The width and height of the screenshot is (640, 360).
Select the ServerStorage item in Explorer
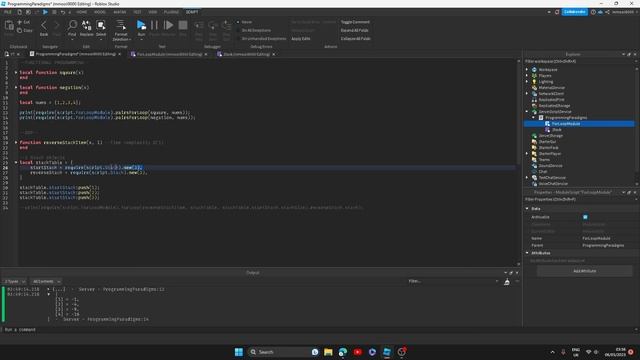pyautogui.click(x=551, y=136)
